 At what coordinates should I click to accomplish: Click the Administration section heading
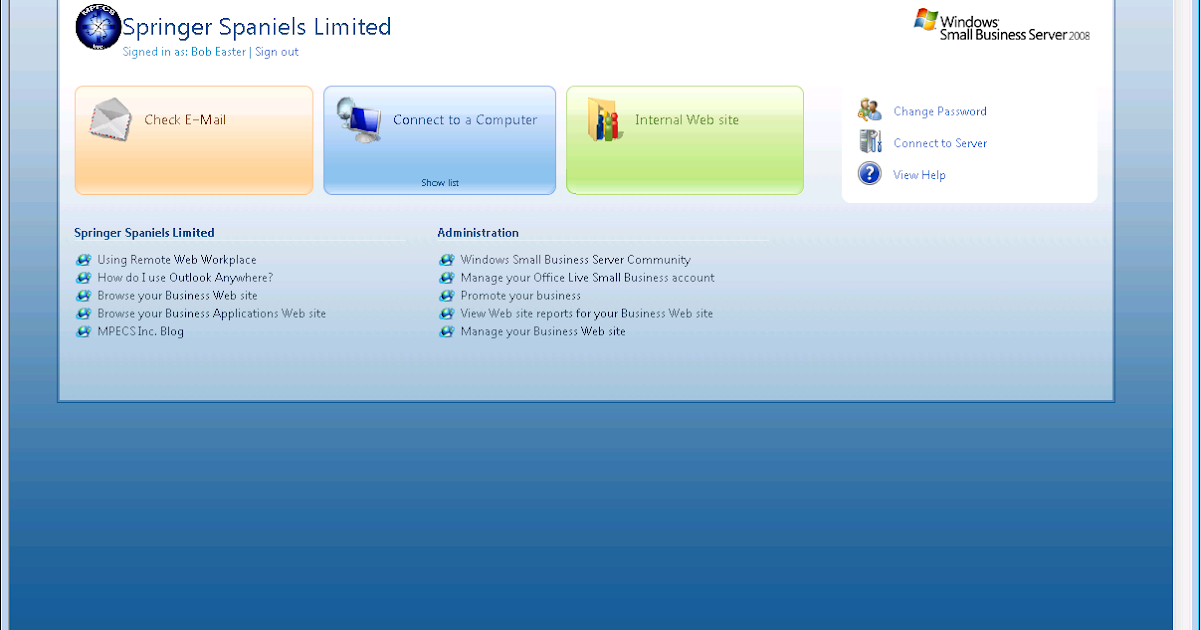pyautogui.click(x=478, y=233)
